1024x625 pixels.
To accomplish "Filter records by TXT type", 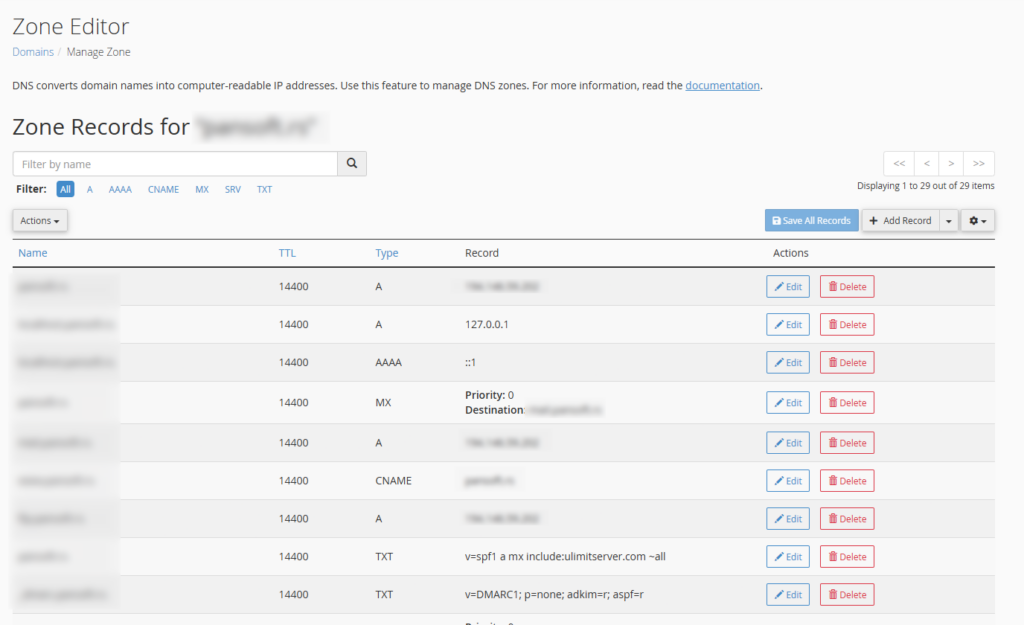I will [x=264, y=189].
